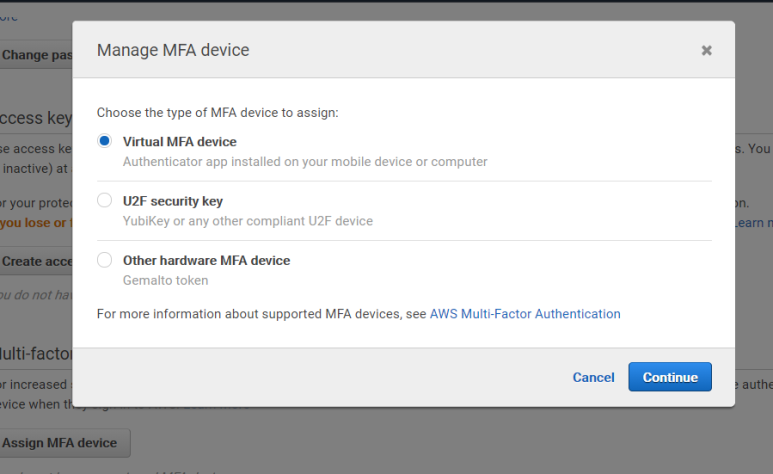
Task: Click Assign MFA device button behind dialog
Action: pos(63,443)
